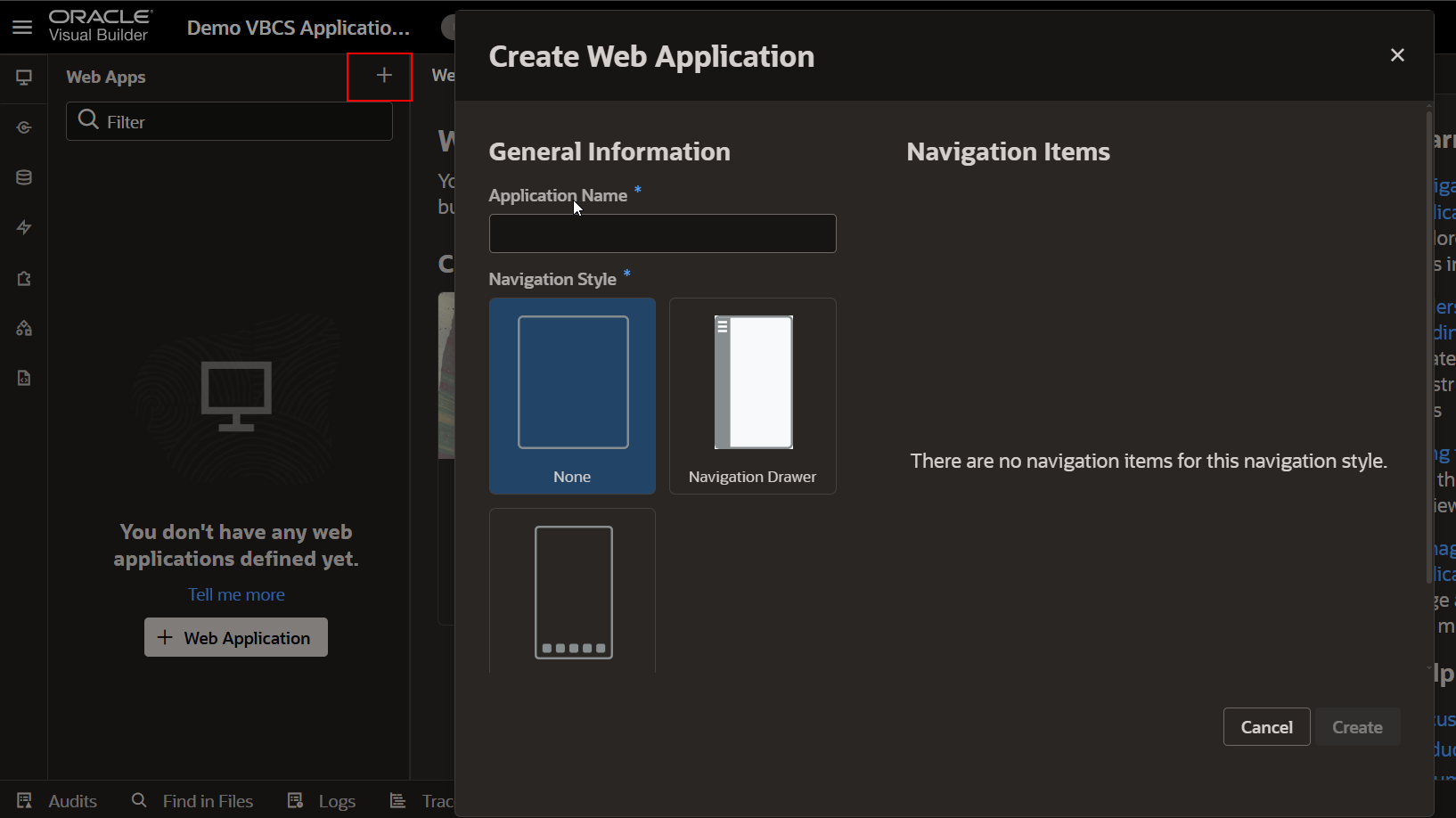Close the Create Web Application dialog
The width and height of the screenshot is (1456, 818).
(1397, 55)
